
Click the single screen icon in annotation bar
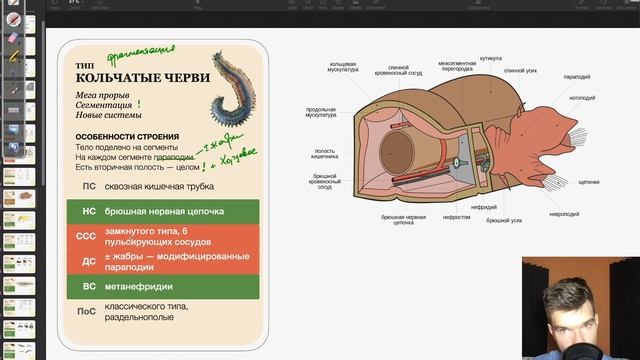click(13, 129)
